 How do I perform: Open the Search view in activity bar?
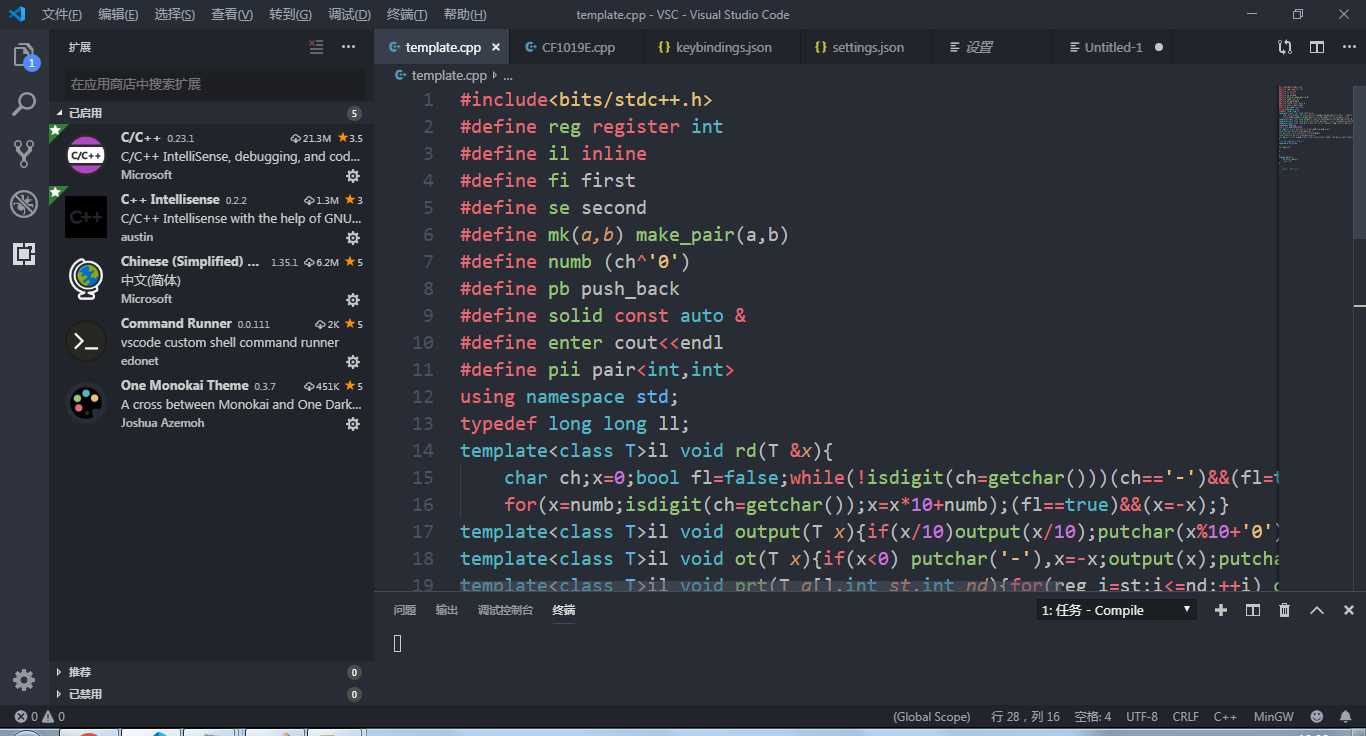click(24, 104)
